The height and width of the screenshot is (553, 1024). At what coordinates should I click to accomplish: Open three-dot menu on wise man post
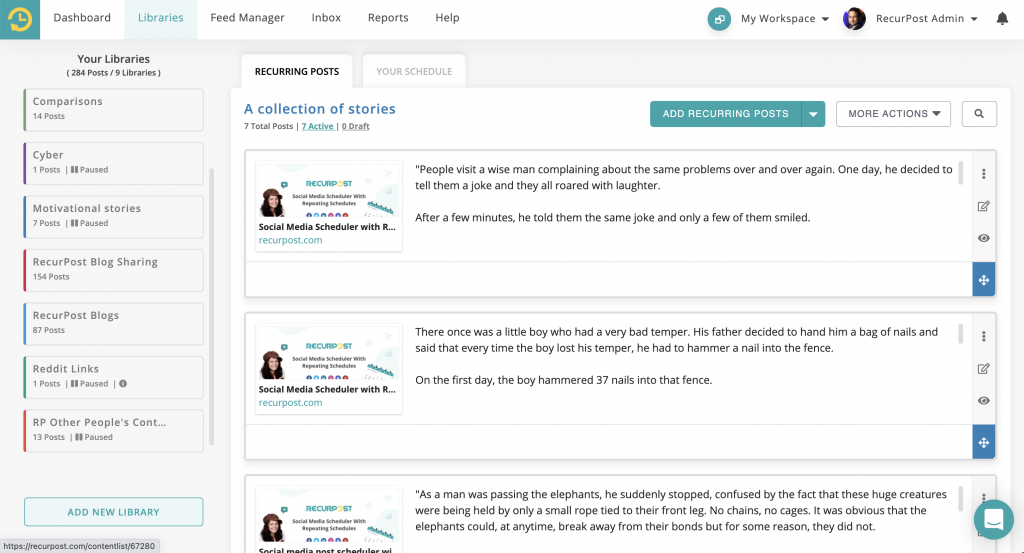pos(984,174)
